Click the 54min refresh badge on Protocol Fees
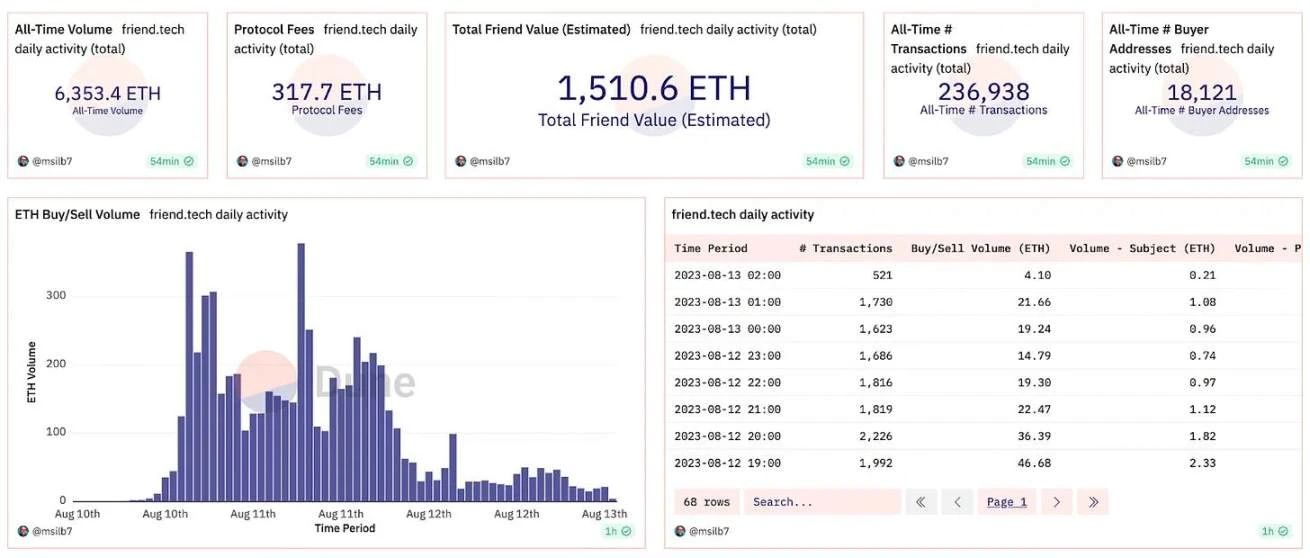The image size is (1310, 558). click(x=391, y=161)
